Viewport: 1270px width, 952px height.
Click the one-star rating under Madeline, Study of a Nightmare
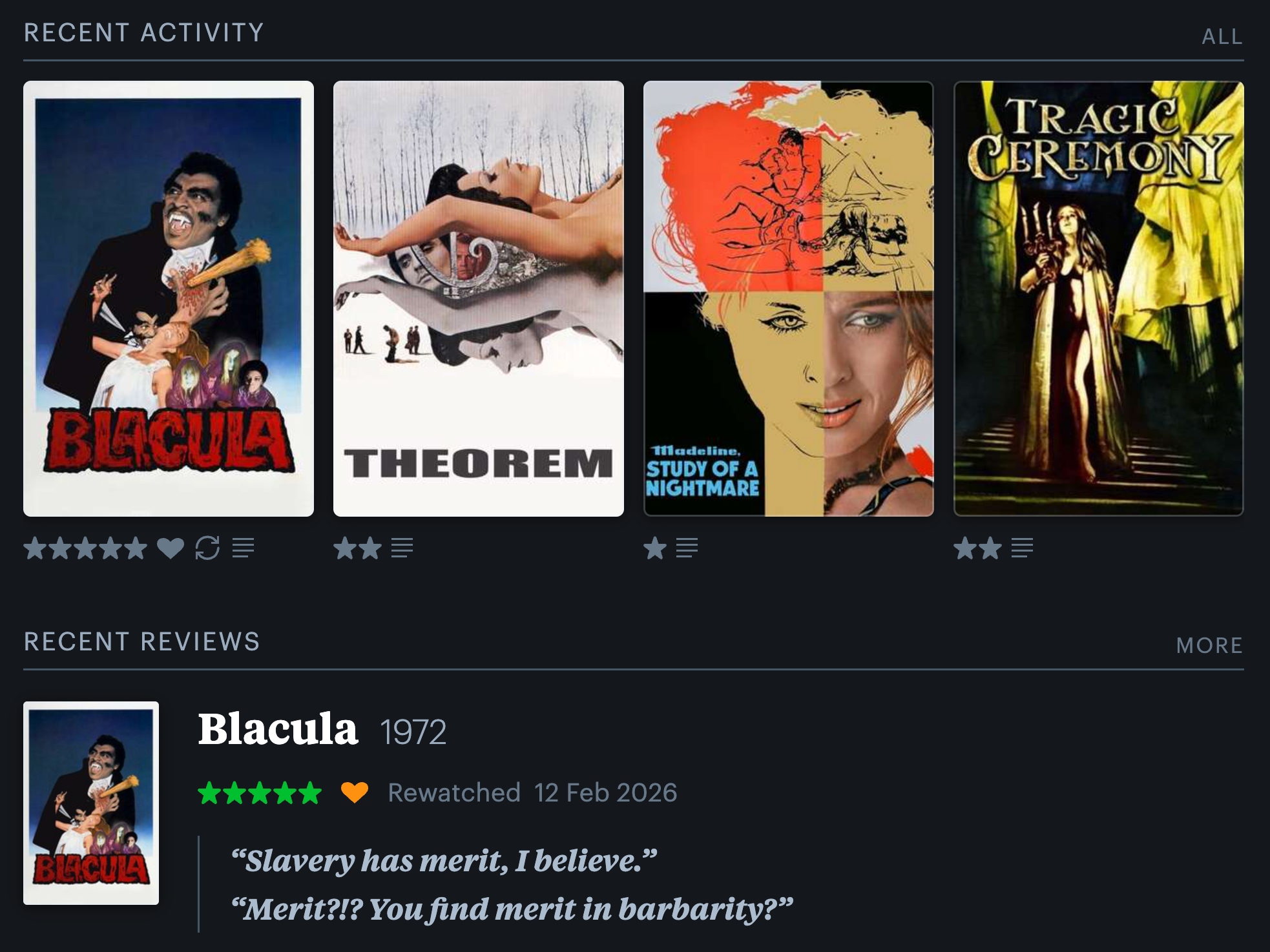pos(655,548)
